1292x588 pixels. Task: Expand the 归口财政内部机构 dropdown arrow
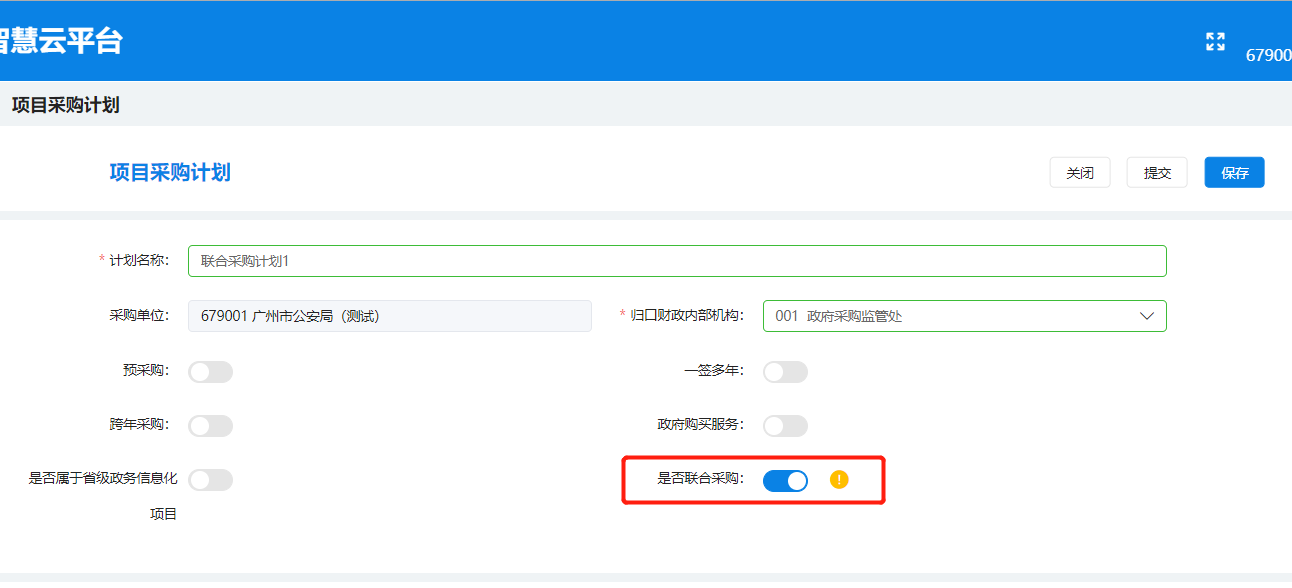1146,316
